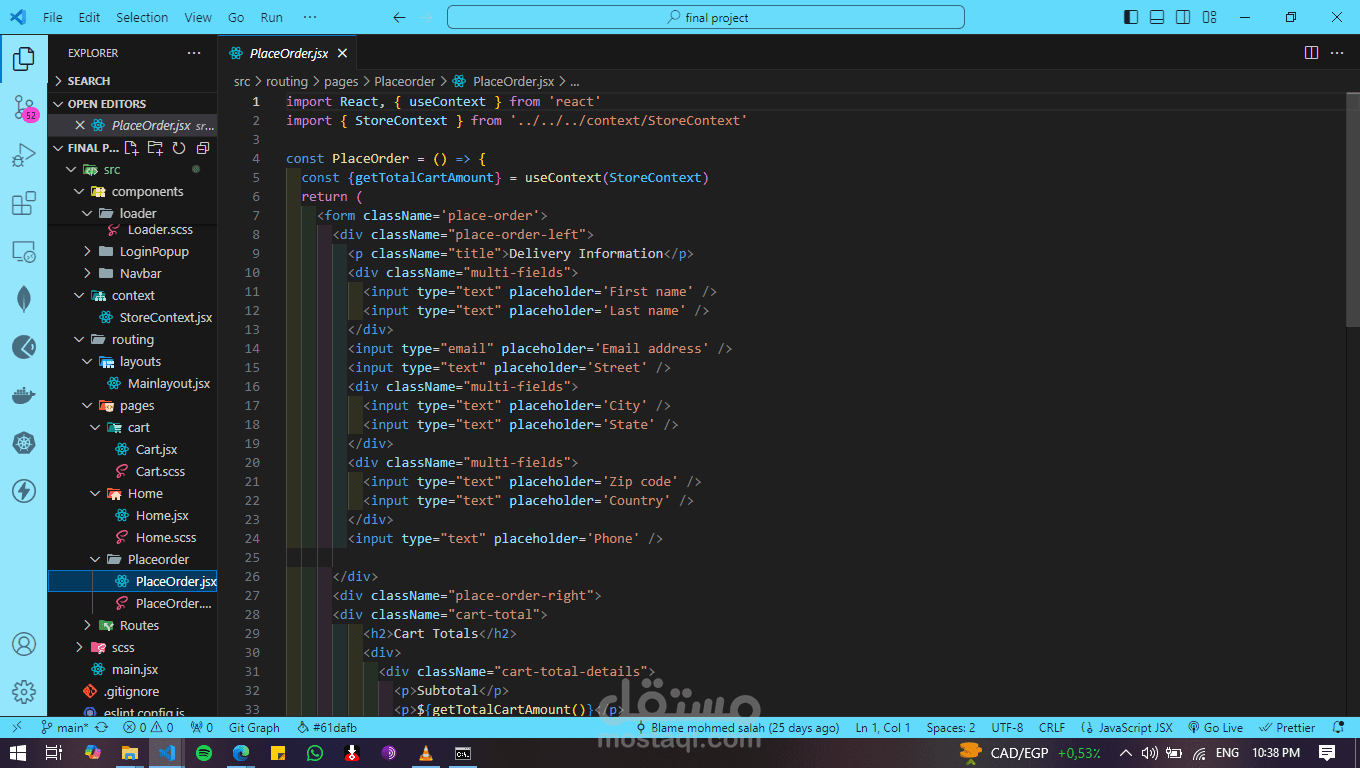Open the Manage gear menu
The width and height of the screenshot is (1360, 768).
coord(24,692)
